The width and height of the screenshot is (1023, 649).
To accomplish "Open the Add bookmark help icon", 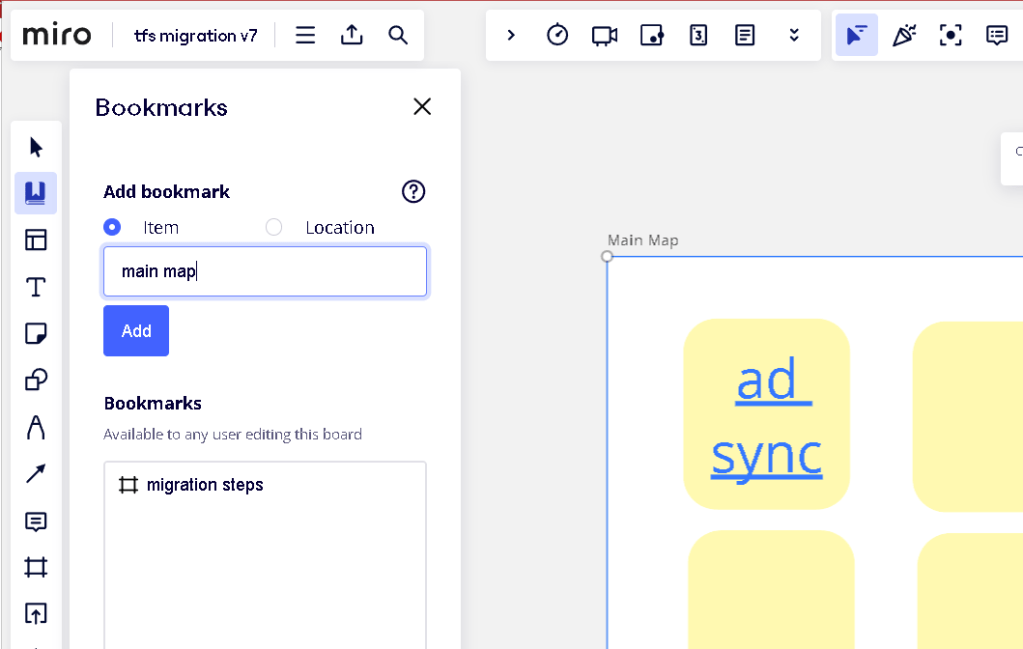I will coord(413,192).
